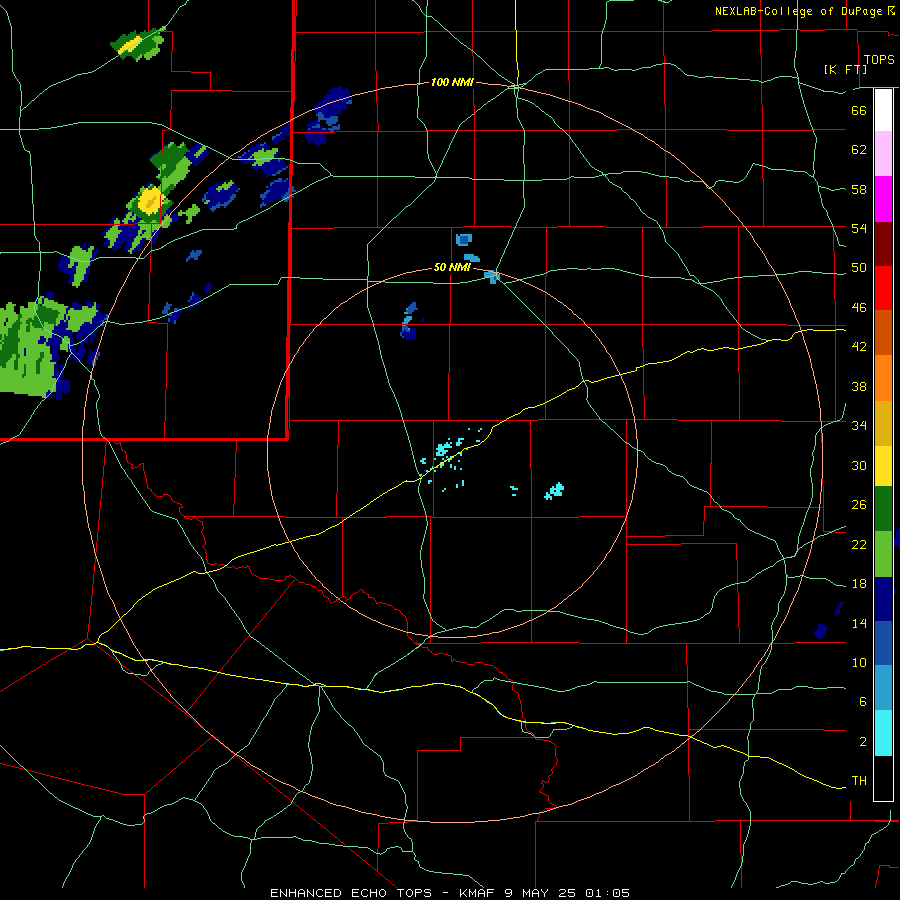Click the 'ENHANCED ECHO TOPS' product title

click(351, 893)
